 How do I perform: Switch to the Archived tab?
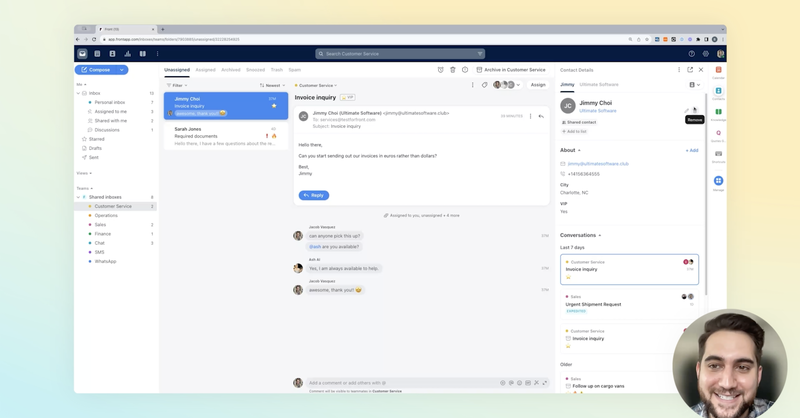pyautogui.click(x=231, y=70)
